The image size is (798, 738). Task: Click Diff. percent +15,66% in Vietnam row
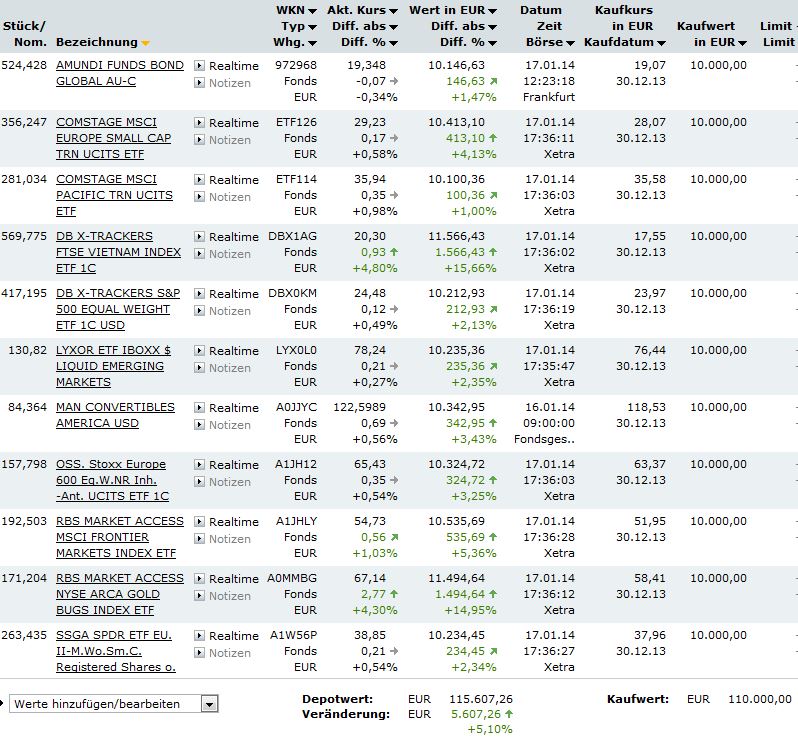tap(470, 268)
